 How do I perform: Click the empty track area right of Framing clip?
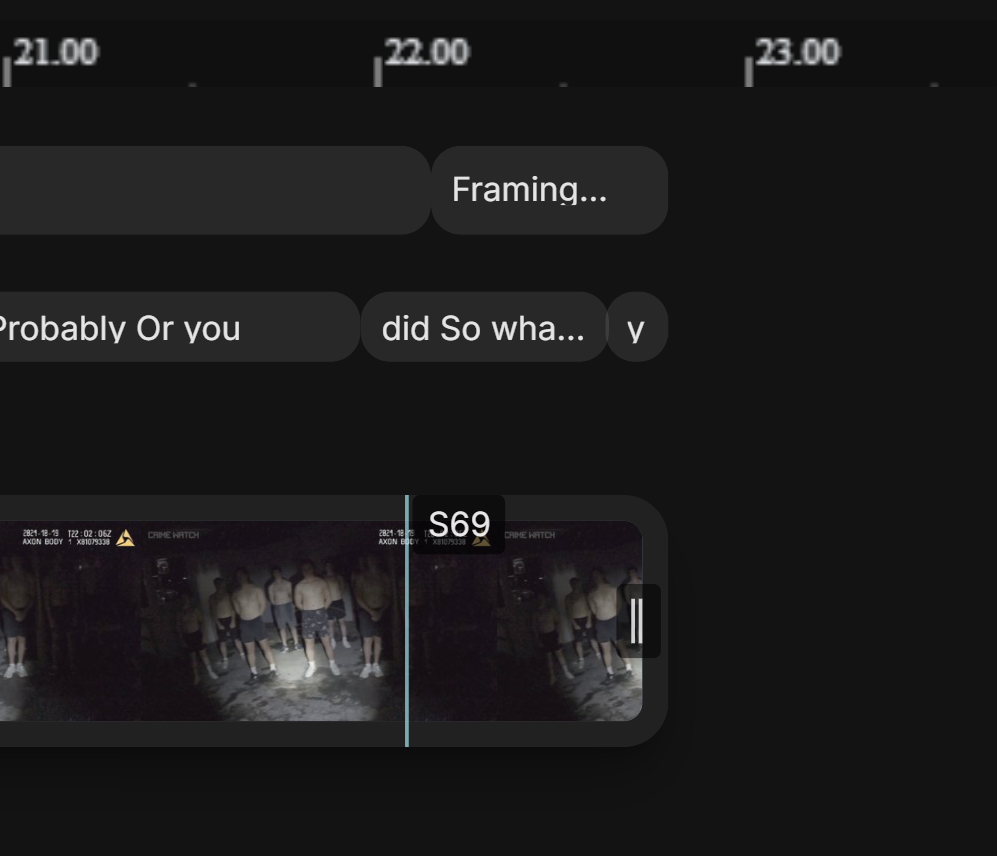(x=832, y=190)
